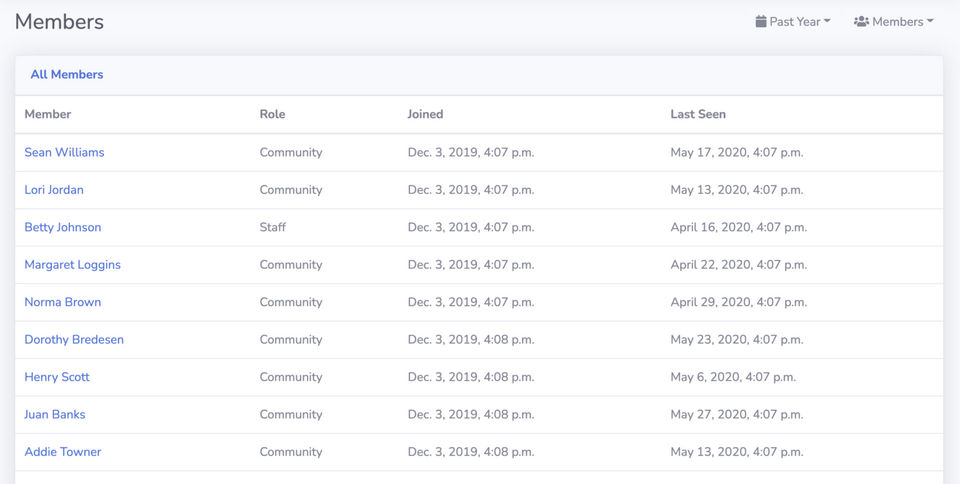This screenshot has width=960, height=484.
Task: Click the Member column header
Action: (48, 114)
